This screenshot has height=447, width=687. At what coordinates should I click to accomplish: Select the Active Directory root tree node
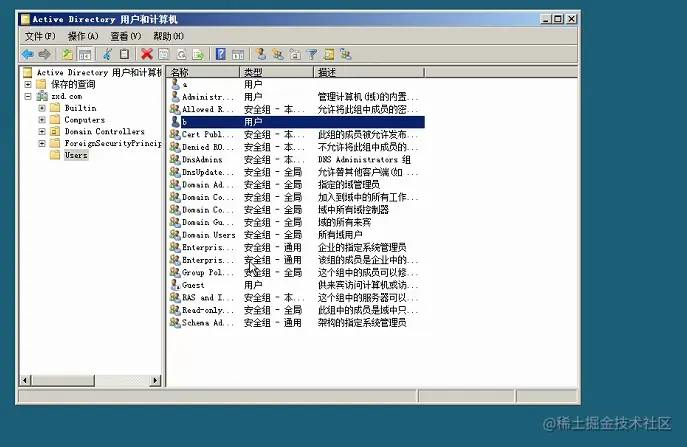[99, 72]
